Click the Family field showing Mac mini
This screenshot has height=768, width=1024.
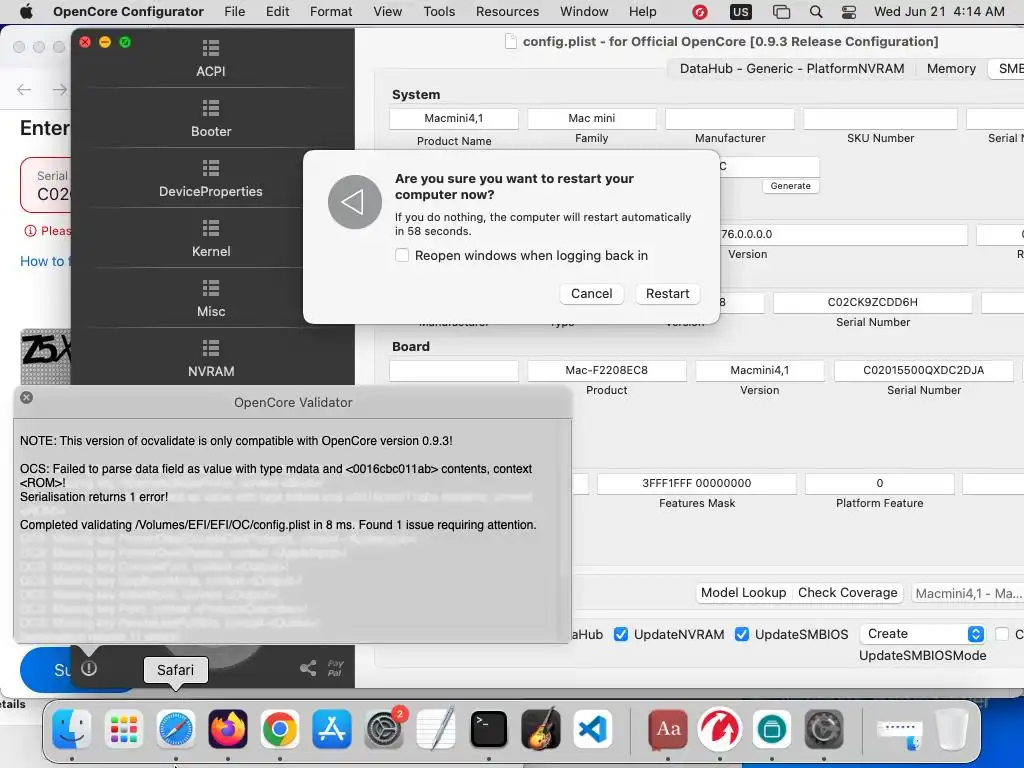(x=592, y=118)
